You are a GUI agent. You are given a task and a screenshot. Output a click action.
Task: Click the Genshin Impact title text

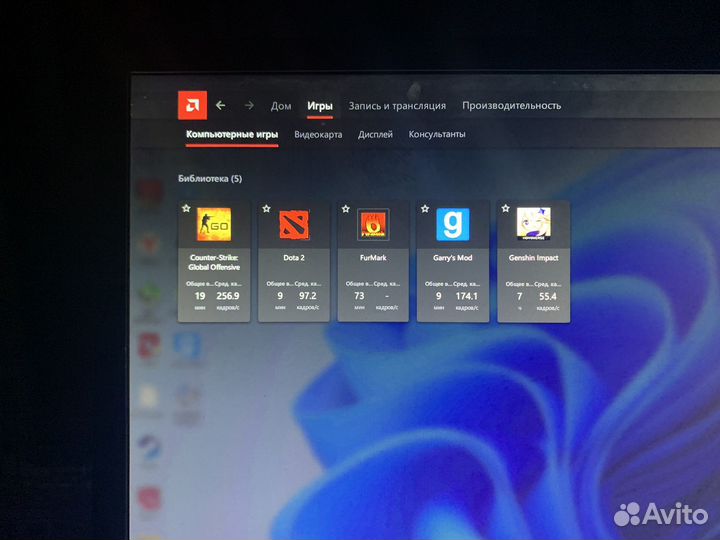[534, 258]
